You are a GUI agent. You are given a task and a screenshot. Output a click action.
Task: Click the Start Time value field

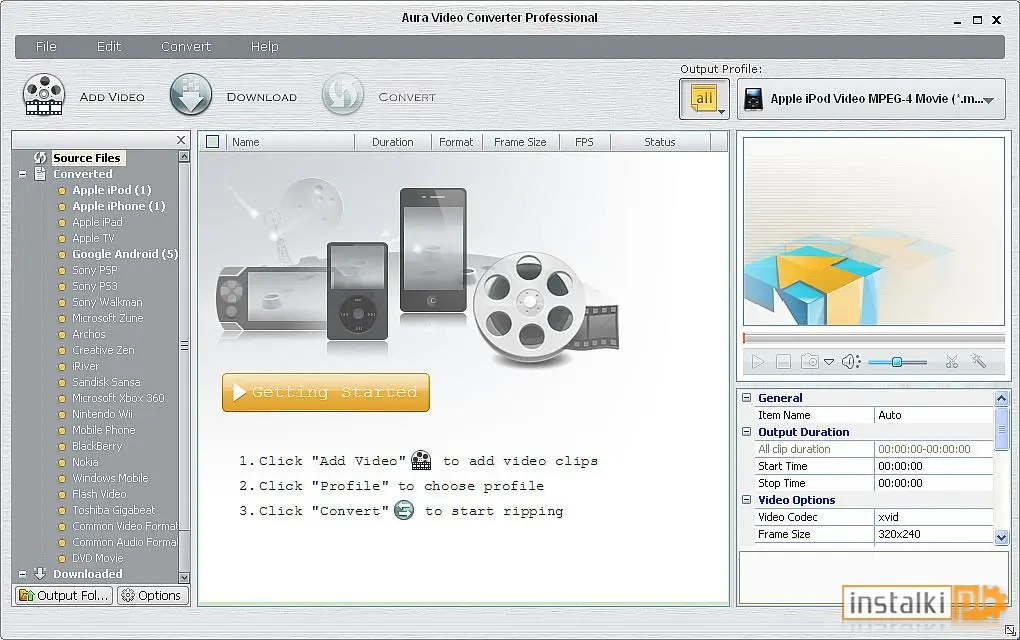pyautogui.click(x=933, y=466)
